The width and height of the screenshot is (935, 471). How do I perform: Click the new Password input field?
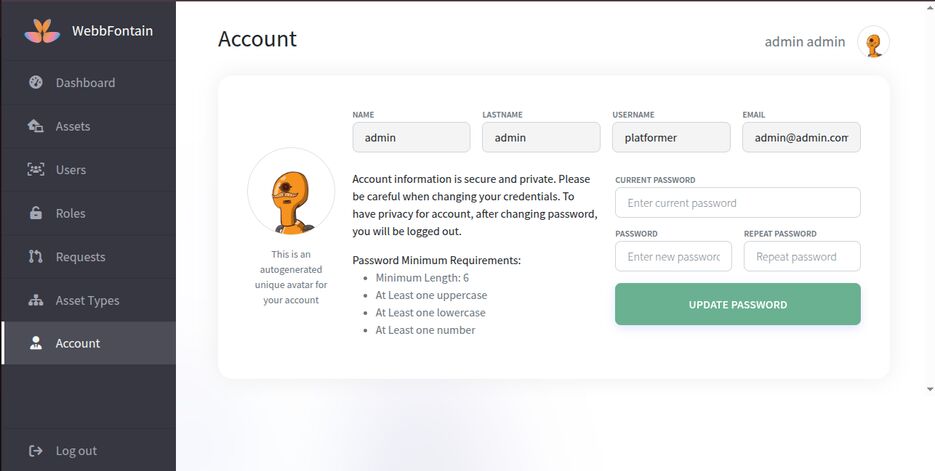point(673,257)
